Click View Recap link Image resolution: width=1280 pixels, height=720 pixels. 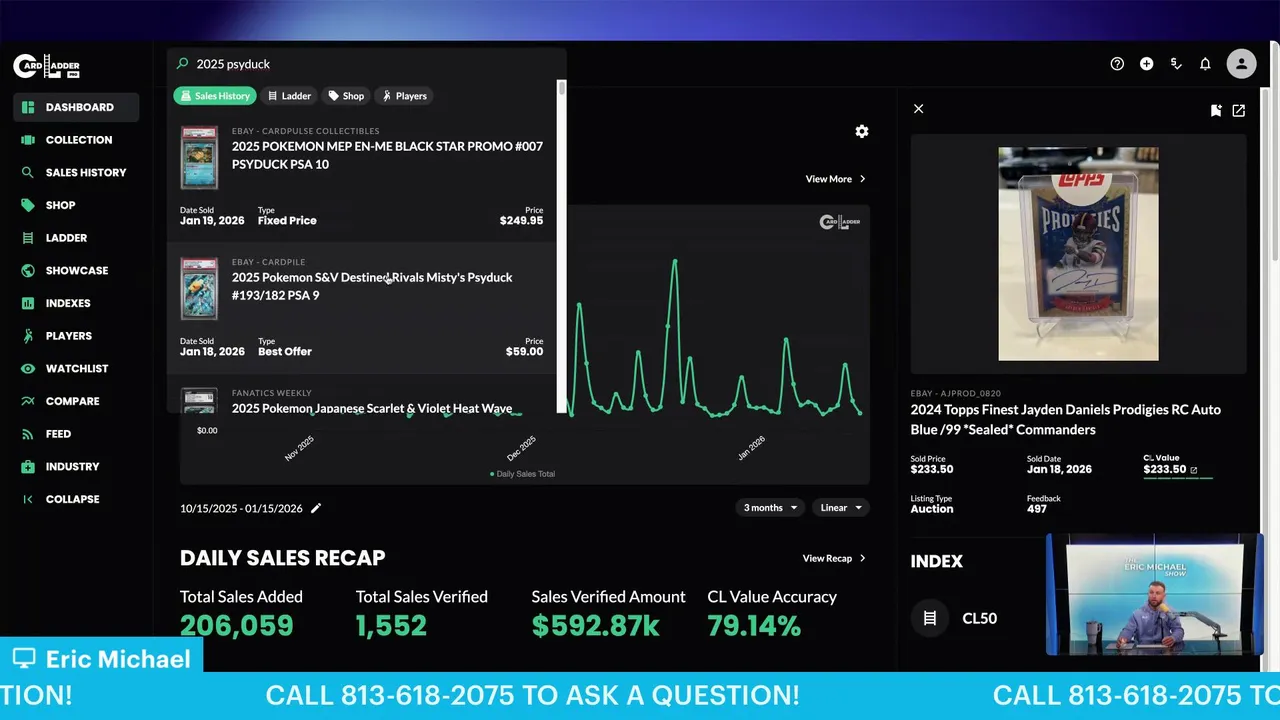[x=834, y=558]
